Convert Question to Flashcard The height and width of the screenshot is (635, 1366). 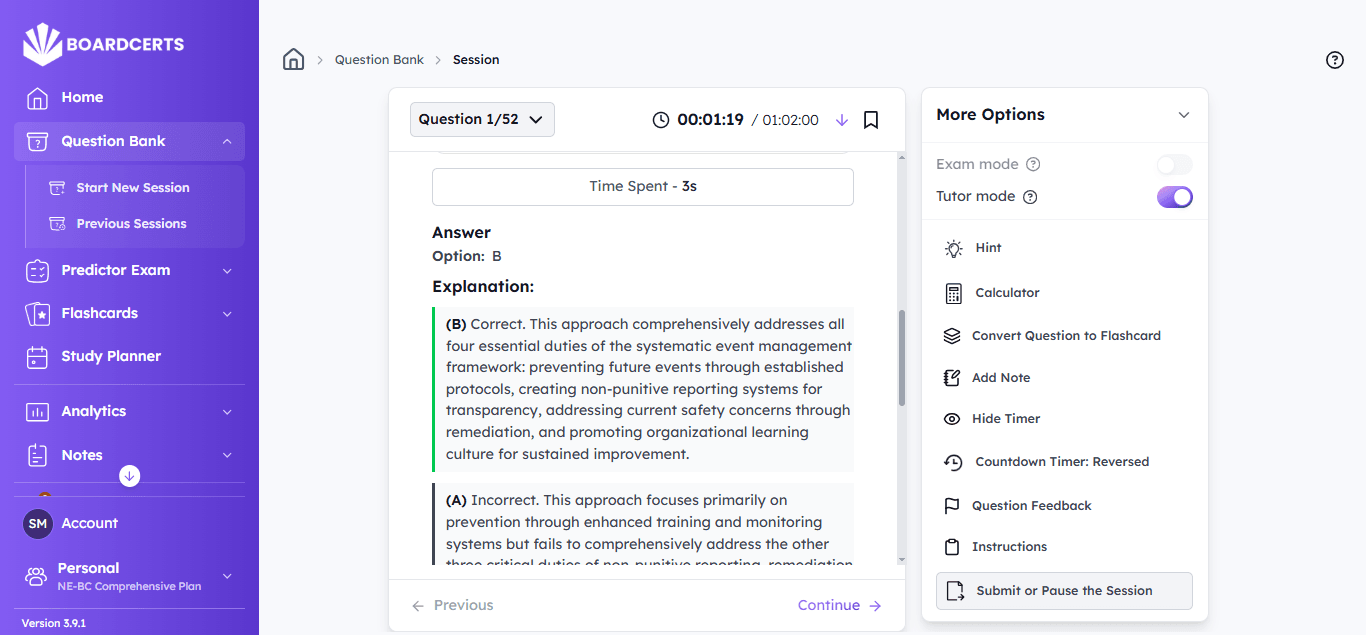coord(1065,336)
